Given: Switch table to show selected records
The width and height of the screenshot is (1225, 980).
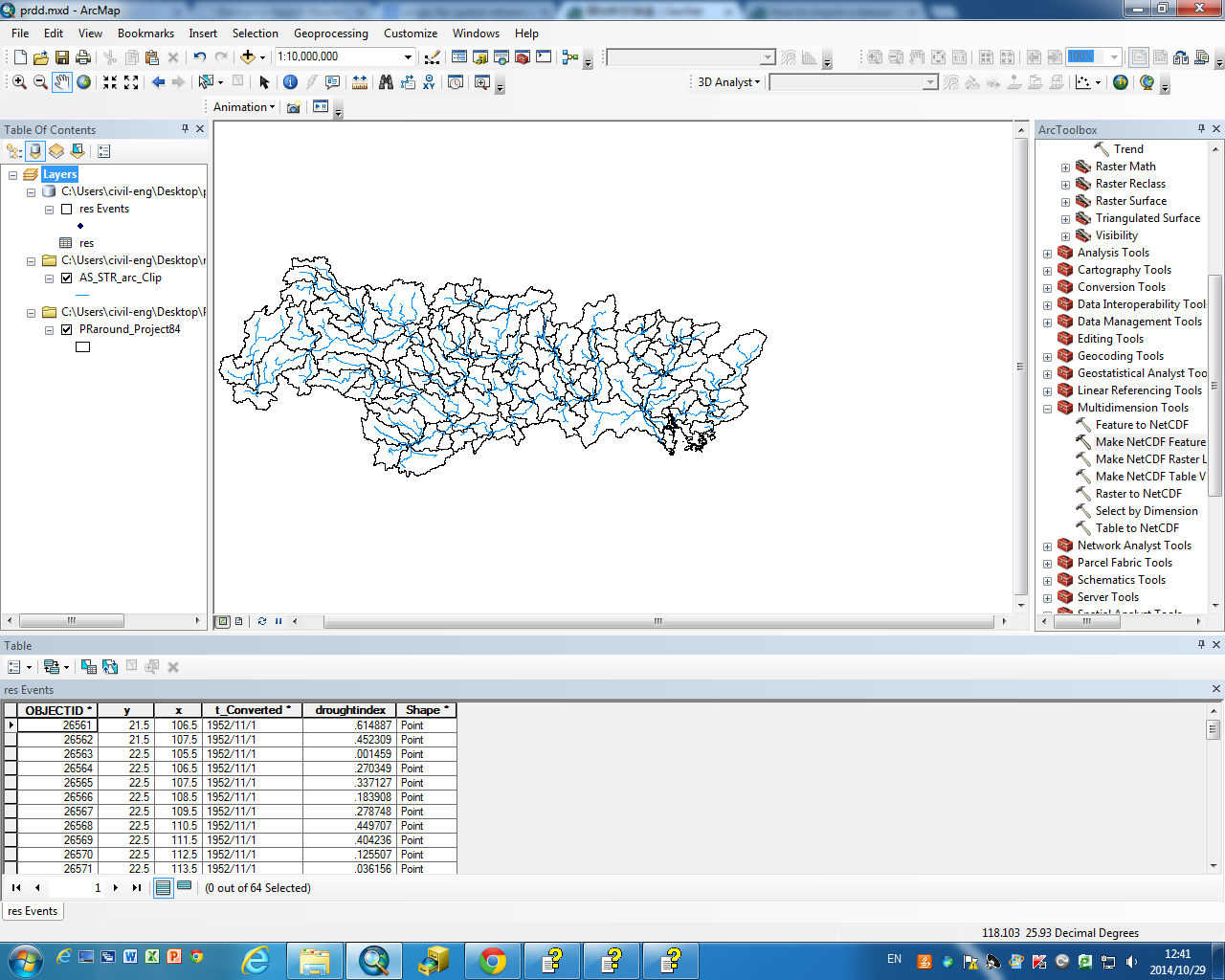Looking at the screenshot, I should point(184,887).
